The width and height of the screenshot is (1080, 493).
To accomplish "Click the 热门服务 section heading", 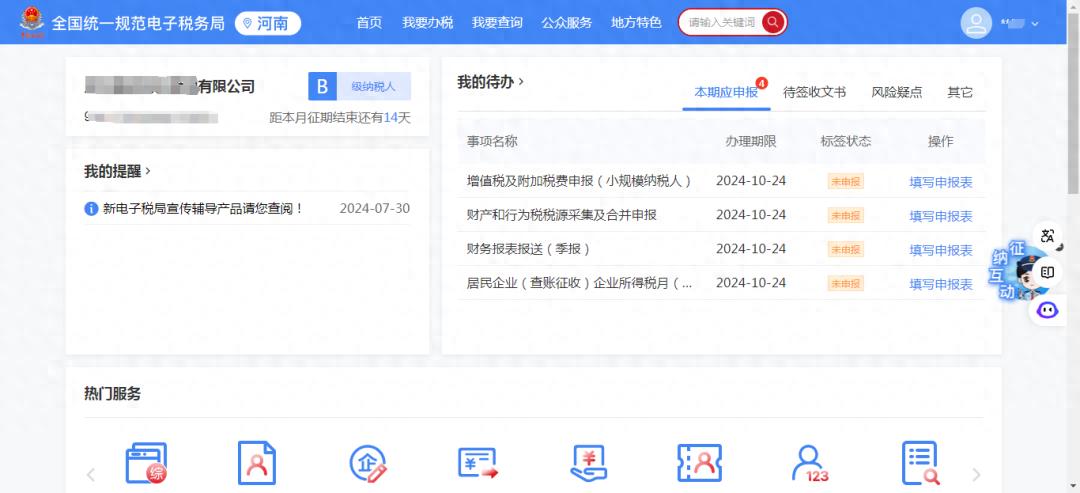I will click(112, 394).
